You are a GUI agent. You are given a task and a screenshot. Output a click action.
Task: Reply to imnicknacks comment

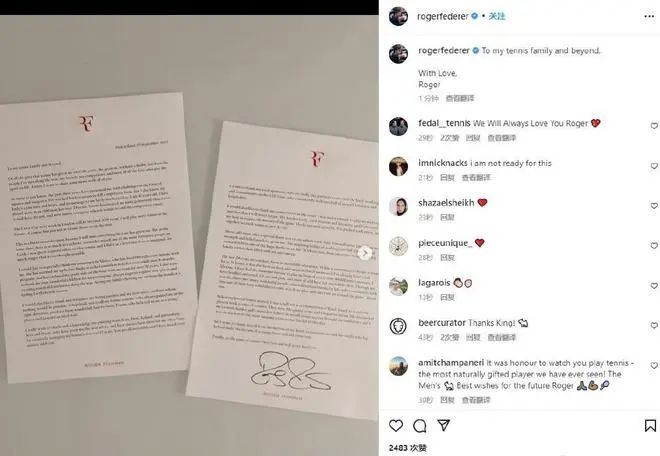click(447, 178)
